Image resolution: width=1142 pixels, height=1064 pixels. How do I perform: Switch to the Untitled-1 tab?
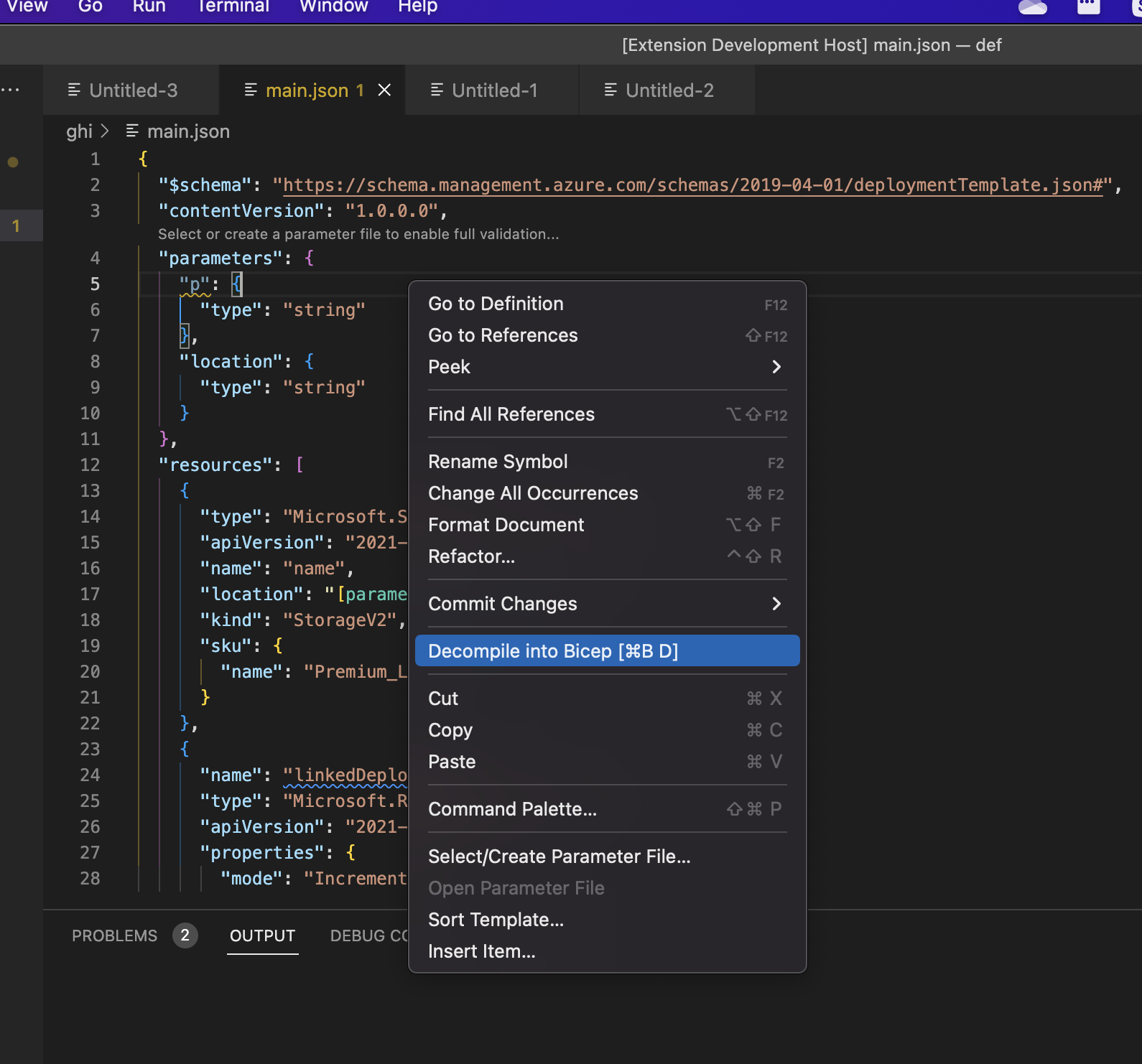[494, 90]
